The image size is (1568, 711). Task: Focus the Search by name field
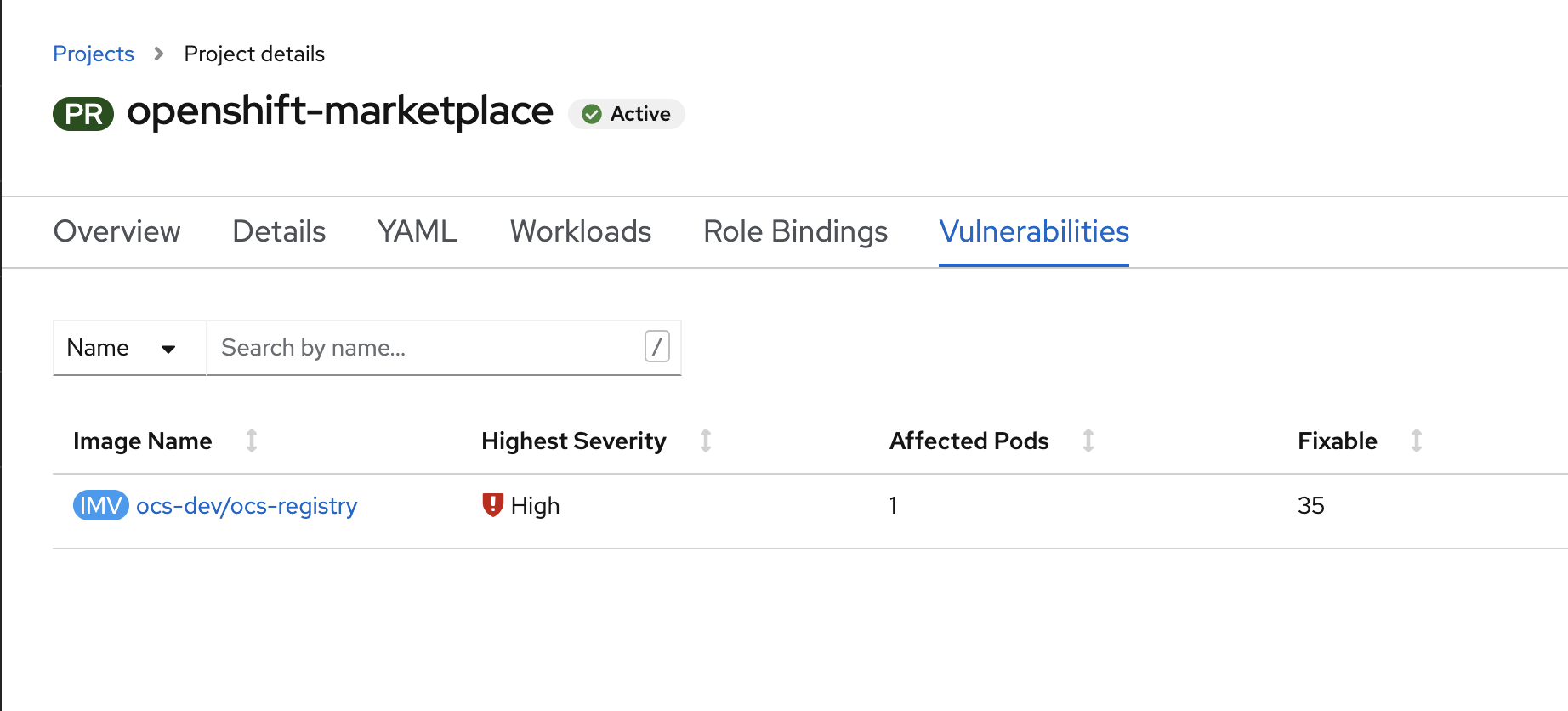[425, 348]
